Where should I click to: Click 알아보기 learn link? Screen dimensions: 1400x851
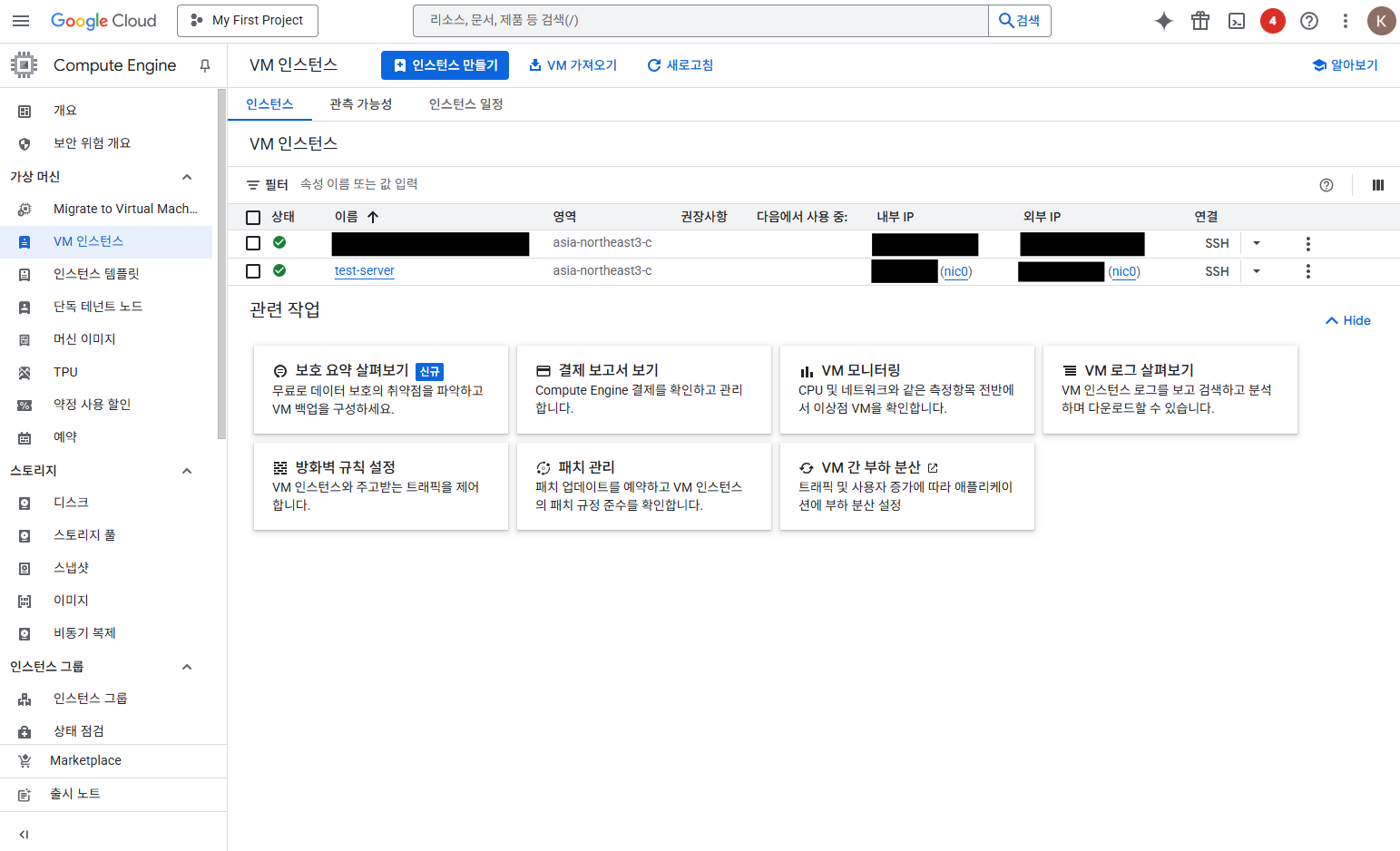tap(1345, 65)
